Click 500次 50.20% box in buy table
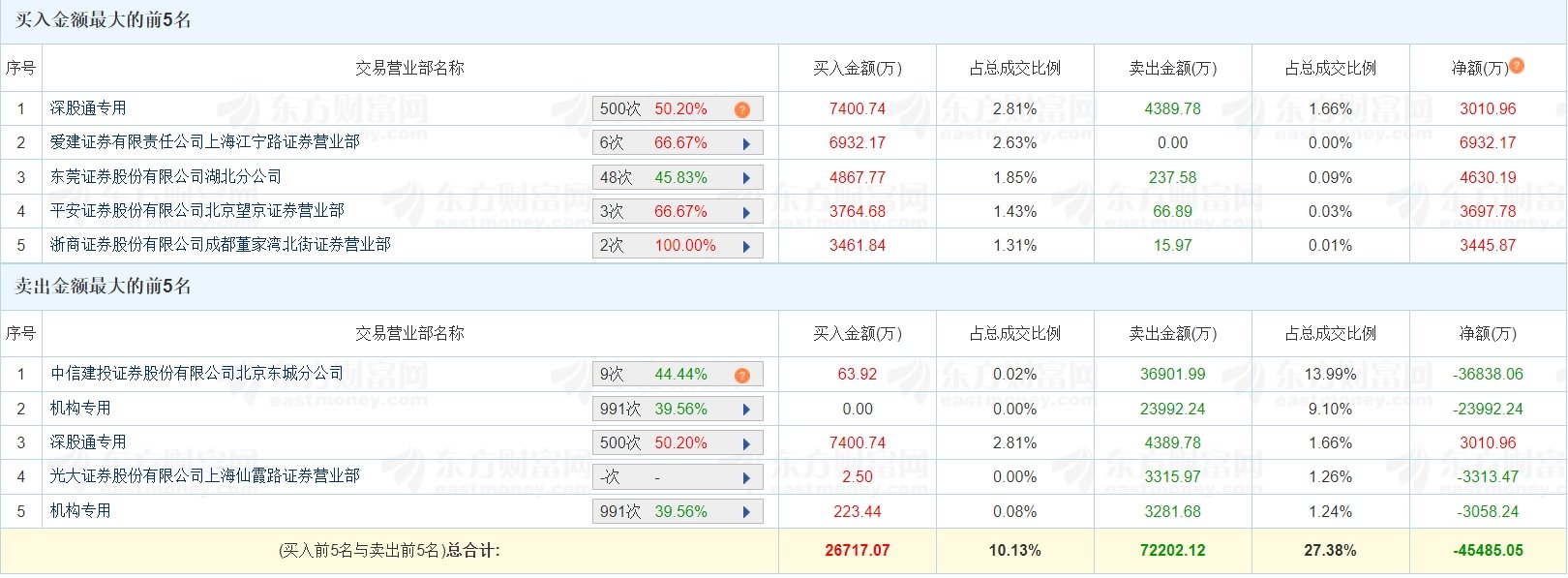 [x=678, y=108]
